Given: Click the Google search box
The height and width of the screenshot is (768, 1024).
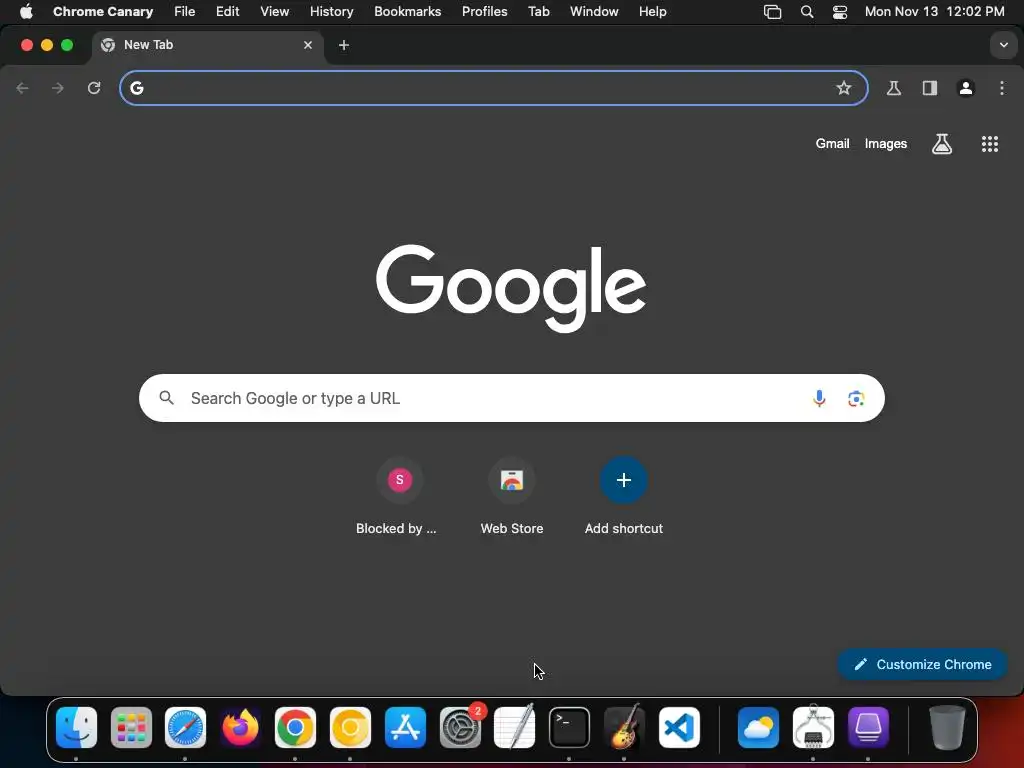Looking at the screenshot, I should point(511,398).
